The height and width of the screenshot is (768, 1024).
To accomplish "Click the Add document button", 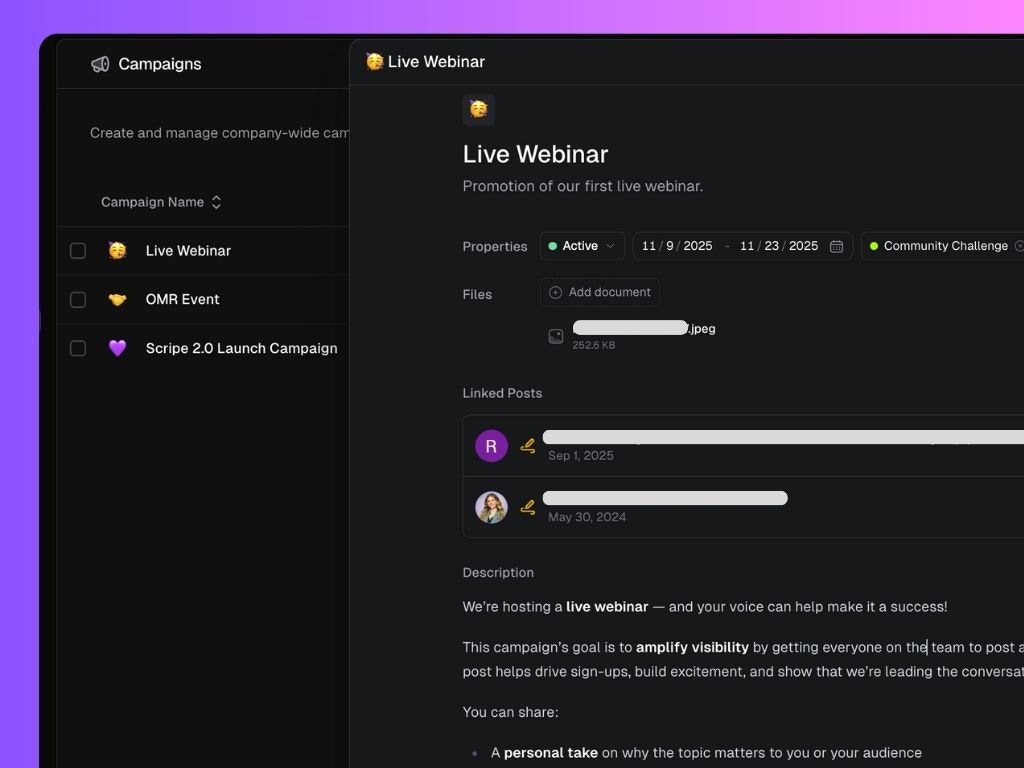I will (600, 293).
